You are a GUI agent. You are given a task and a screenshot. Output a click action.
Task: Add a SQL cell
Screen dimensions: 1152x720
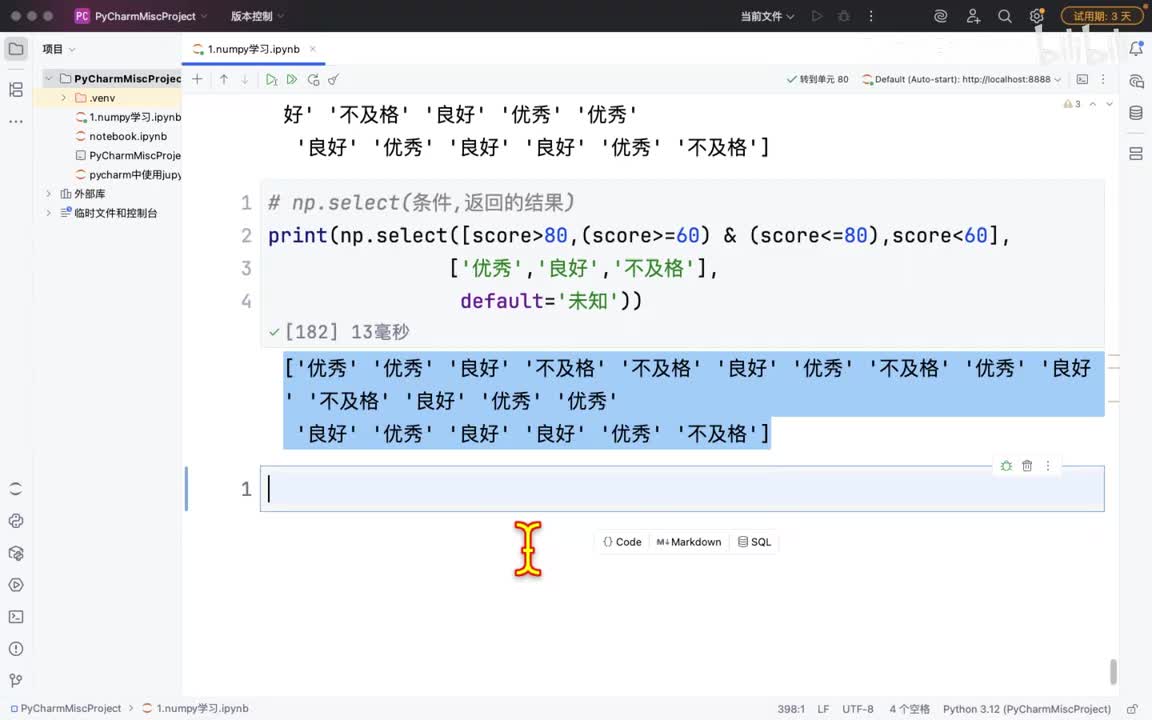click(x=755, y=542)
